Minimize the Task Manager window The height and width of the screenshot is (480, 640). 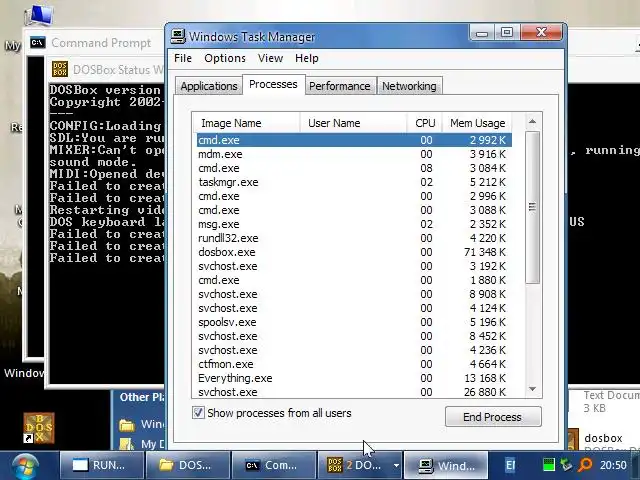482,32
